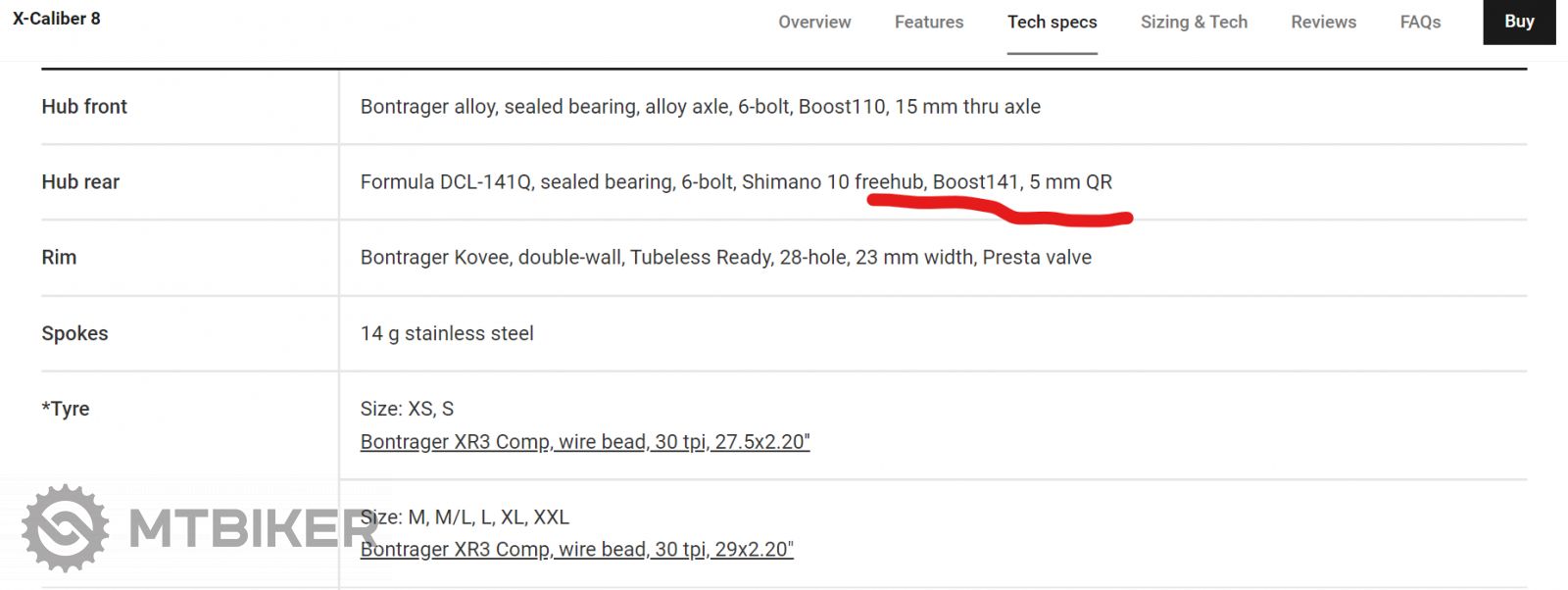Click the 14 g stainless steel text
The height and width of the screenshot is (590, 1568).
point(447,333)
